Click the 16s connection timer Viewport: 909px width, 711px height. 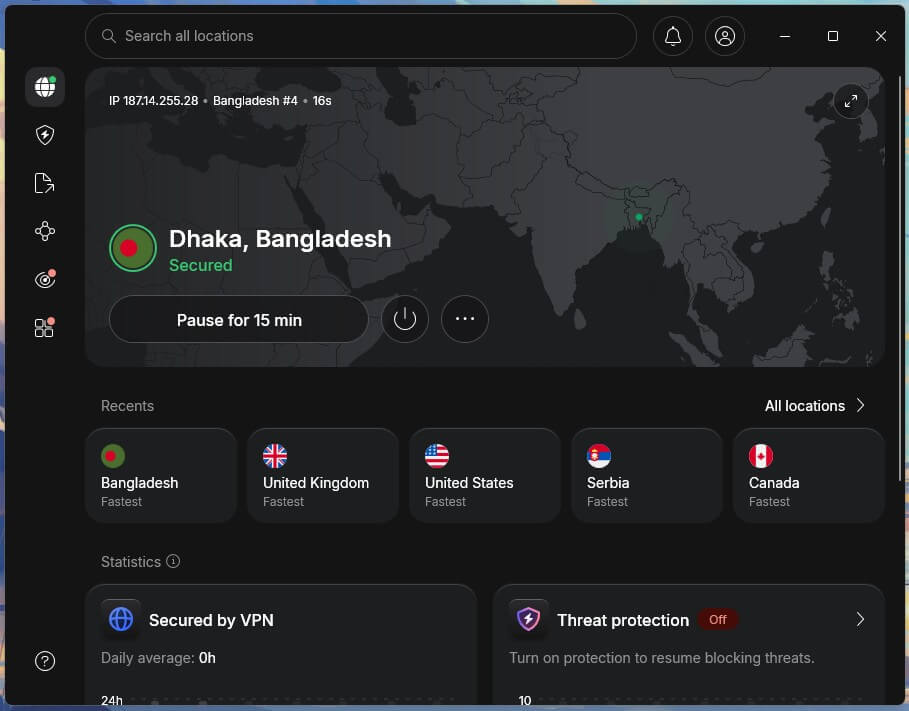322,101
